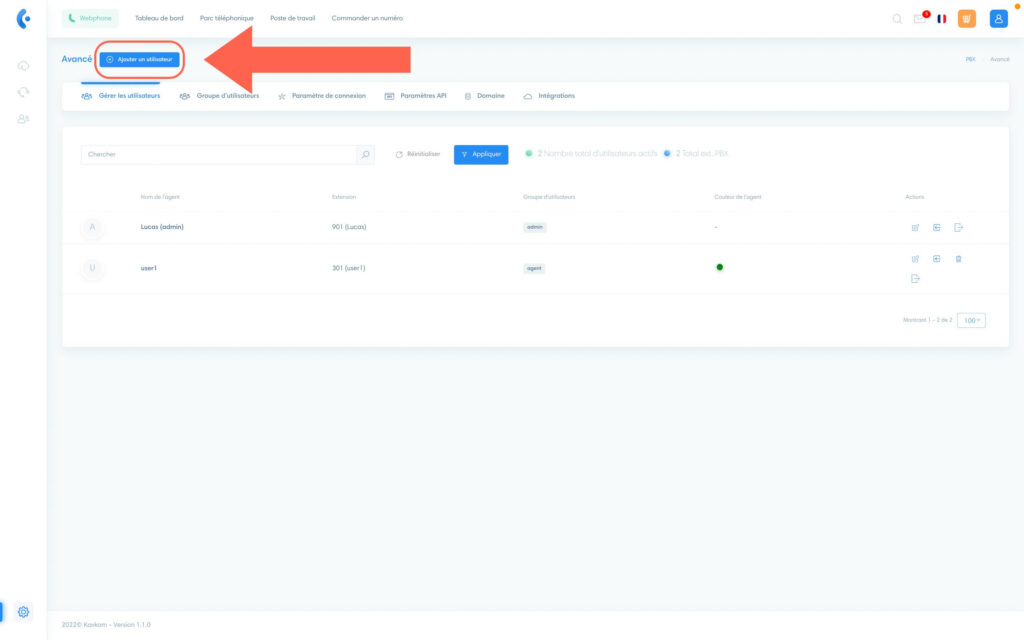Open the French flag language selector
This screenshot has height=640, width=1024.
pos(942,19)
